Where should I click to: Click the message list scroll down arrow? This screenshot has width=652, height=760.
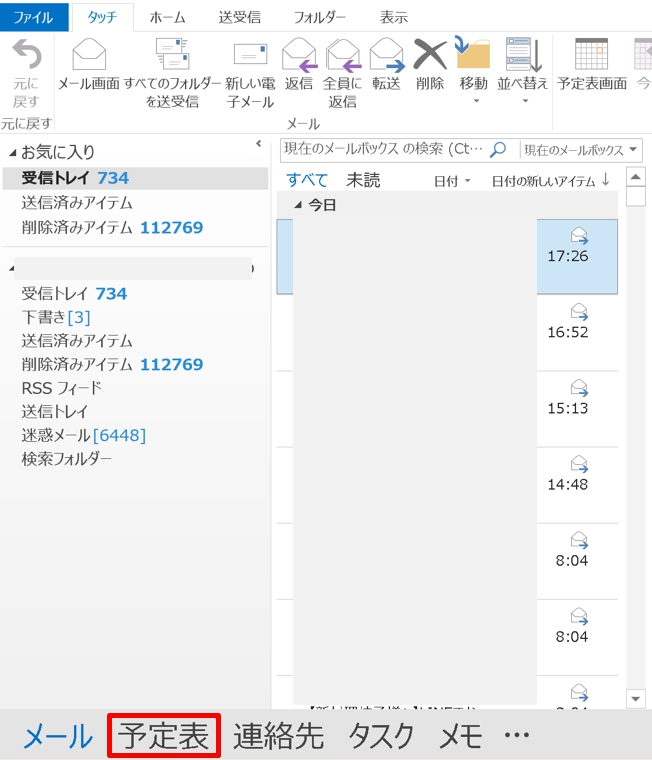[636, 698]
